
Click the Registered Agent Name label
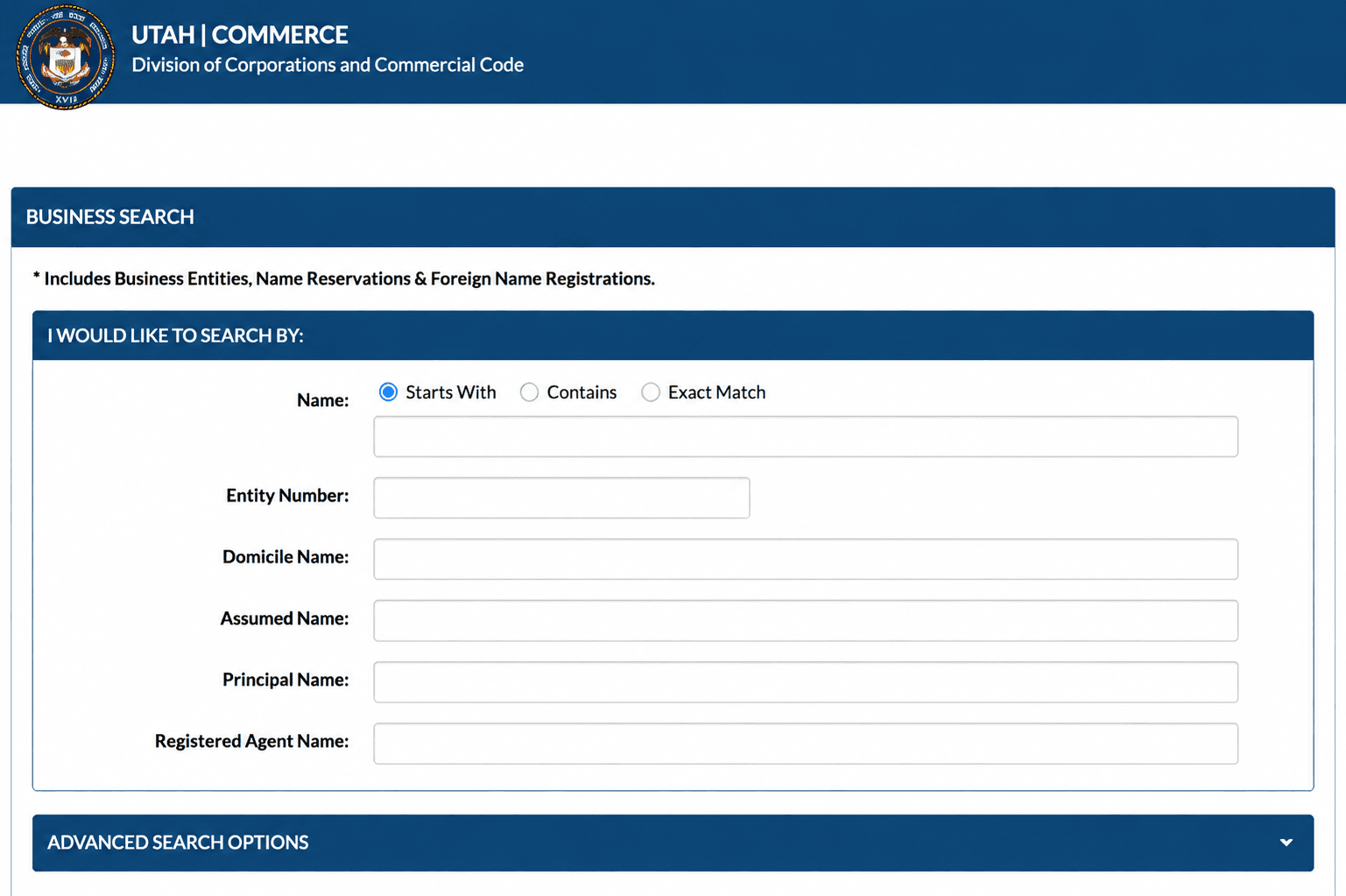pyautogui.click(x=251, y=741)
